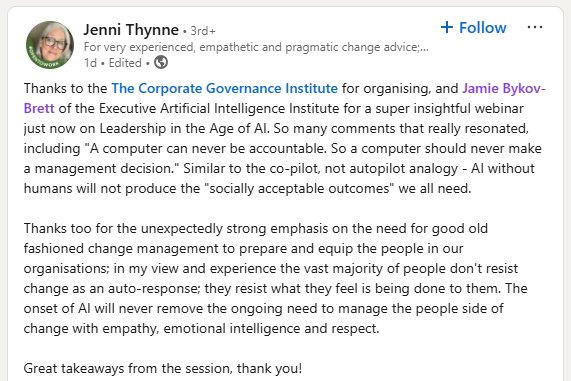Click the "1d" post timestamp
571x381 pixels.
[90, 63]
